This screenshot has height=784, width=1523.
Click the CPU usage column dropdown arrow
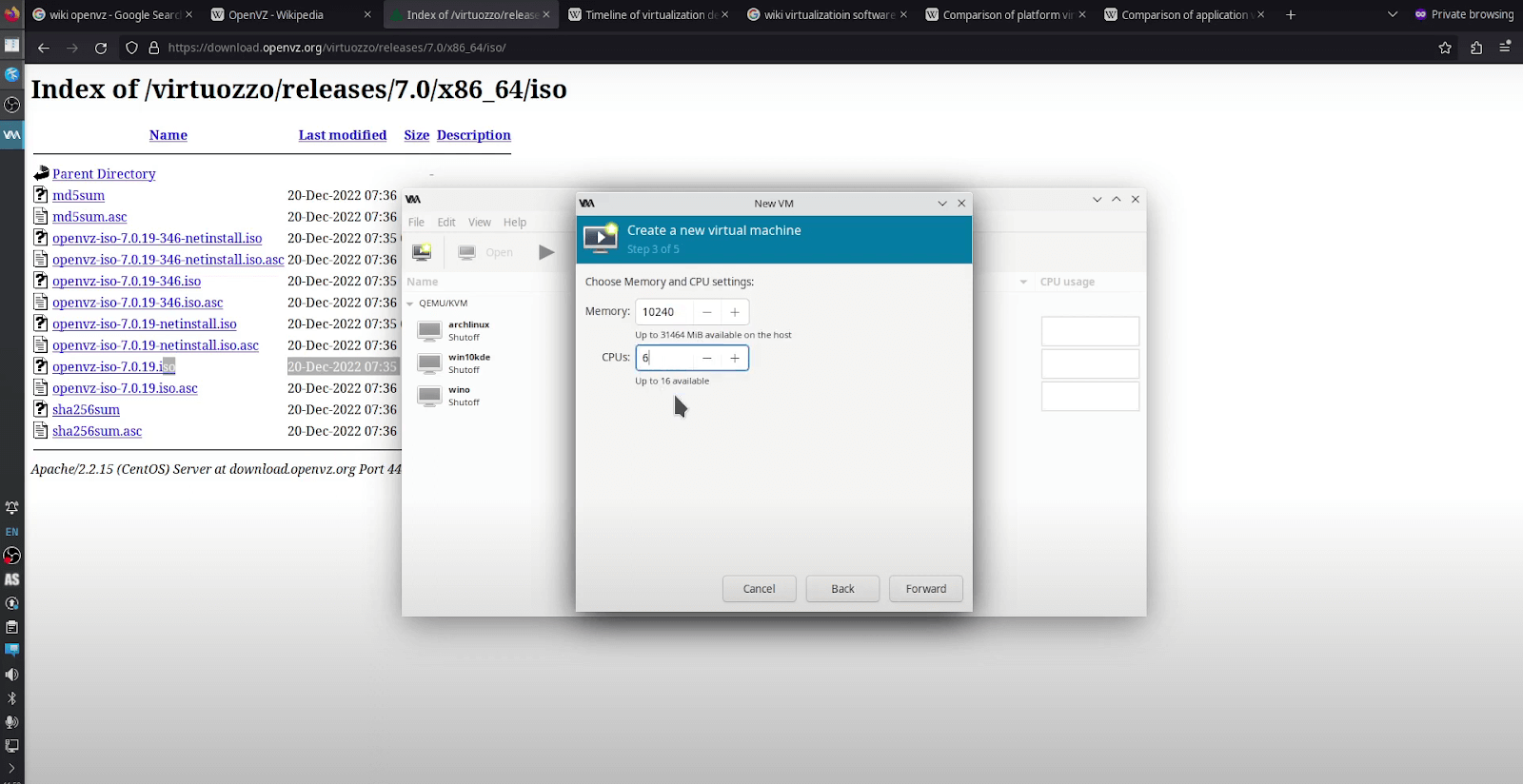tap(1023, 283)
